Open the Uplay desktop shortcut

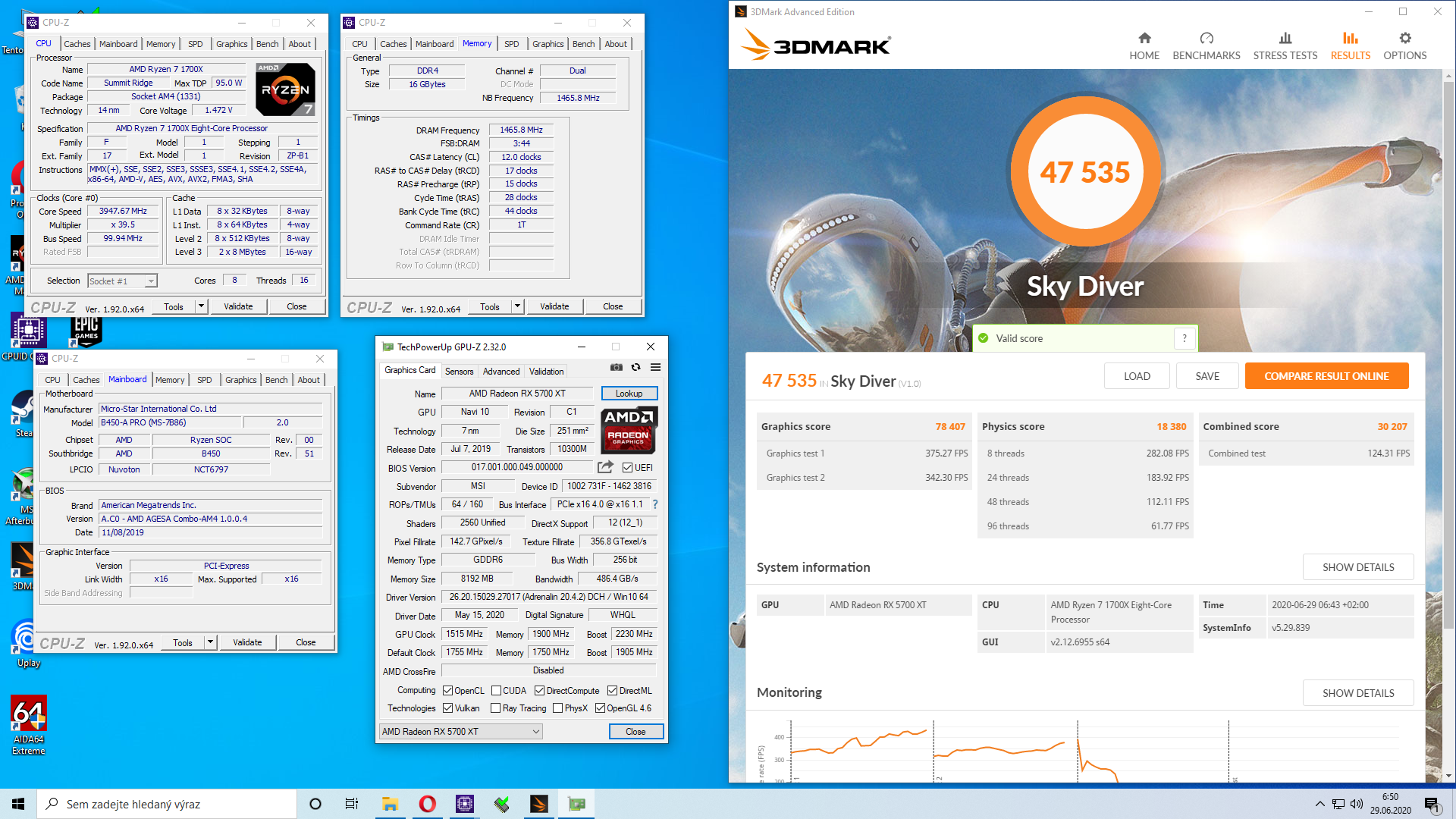coord(27,644)
